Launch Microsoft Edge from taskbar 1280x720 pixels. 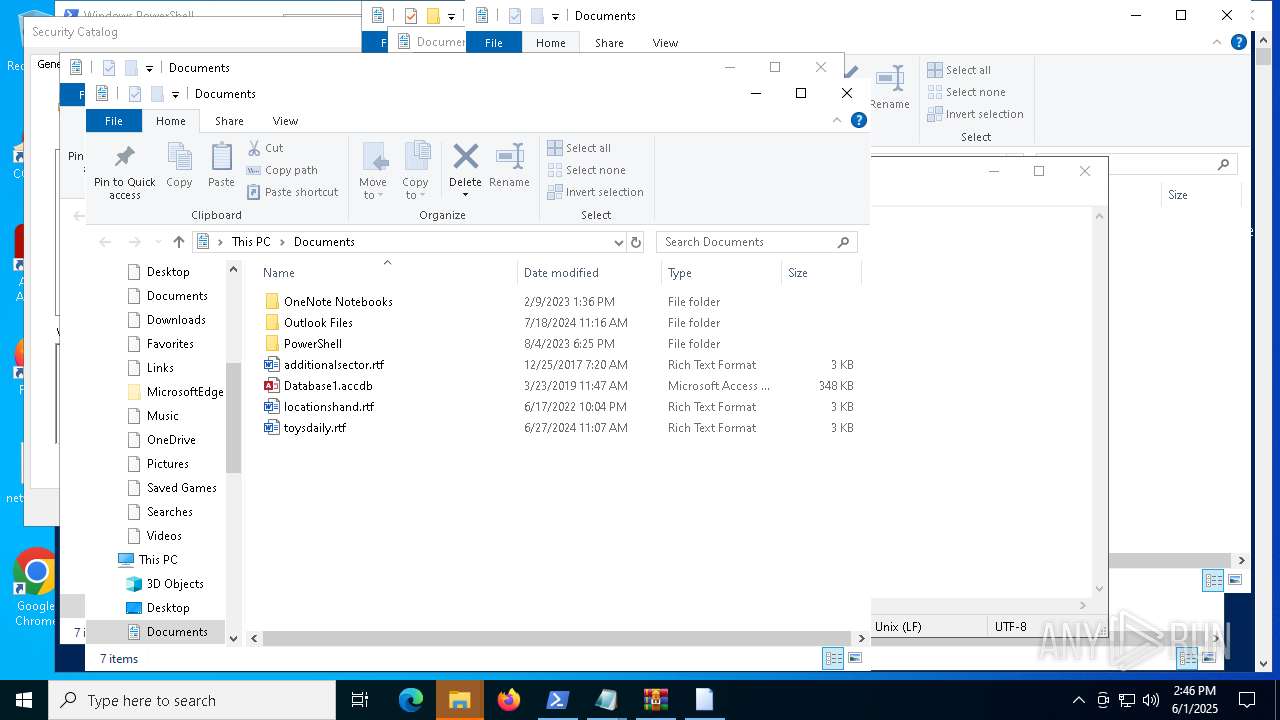coord(411,700)
